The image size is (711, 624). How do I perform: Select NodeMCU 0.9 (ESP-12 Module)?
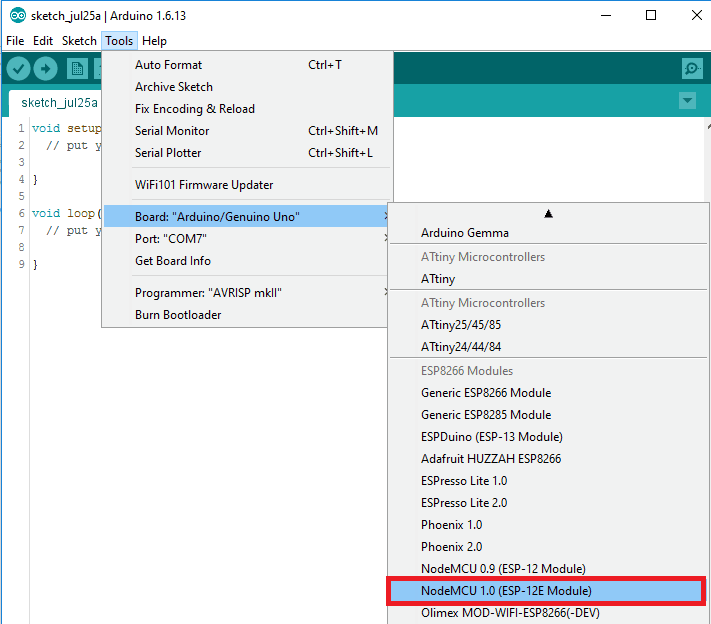coord(548,569)
